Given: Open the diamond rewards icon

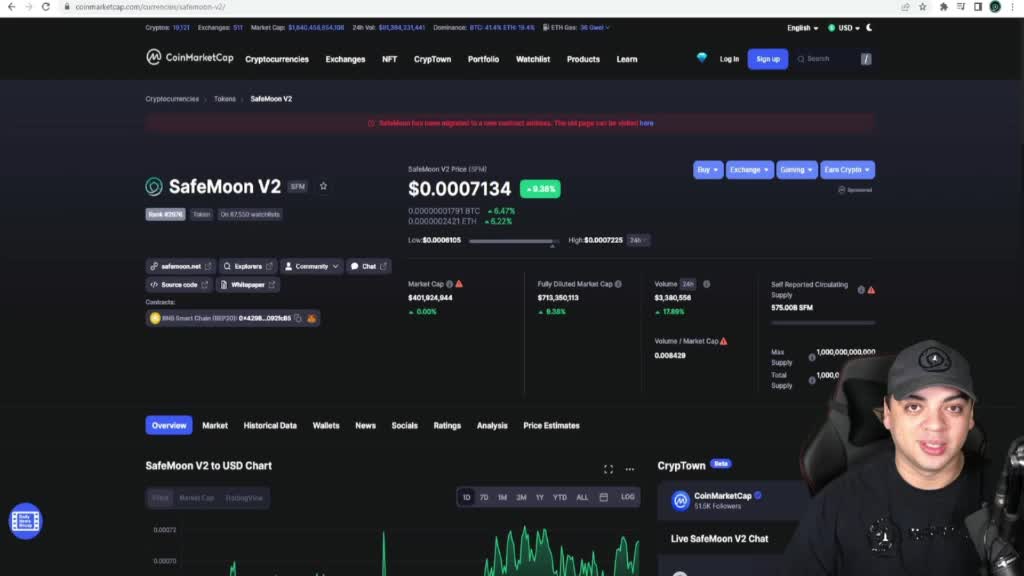Looking at the screenshot, I should point(701,58).
